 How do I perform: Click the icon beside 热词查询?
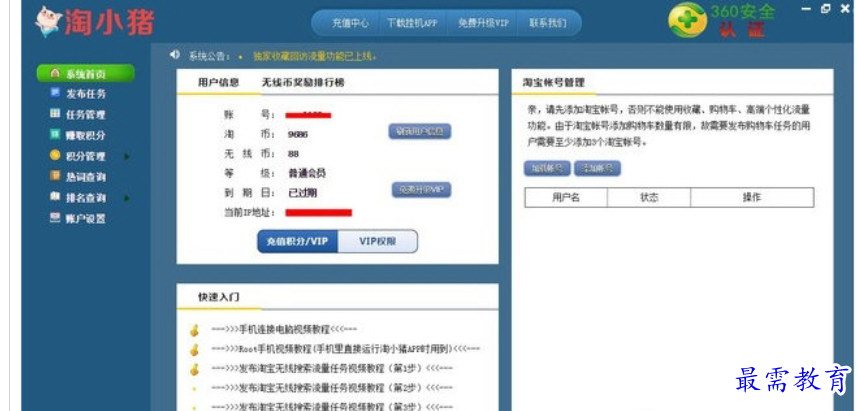55,176
